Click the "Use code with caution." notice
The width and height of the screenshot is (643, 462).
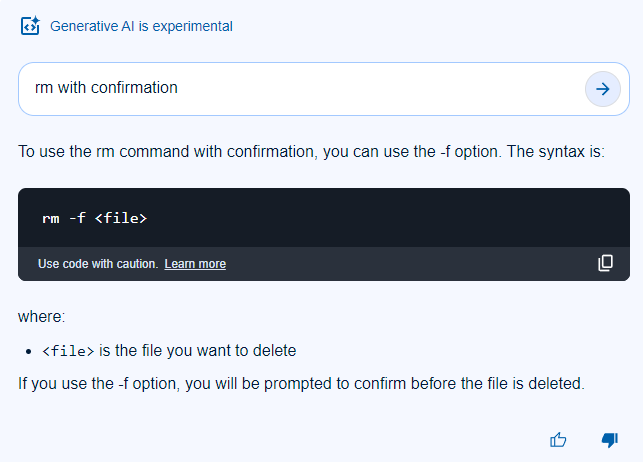pos(98,264)
